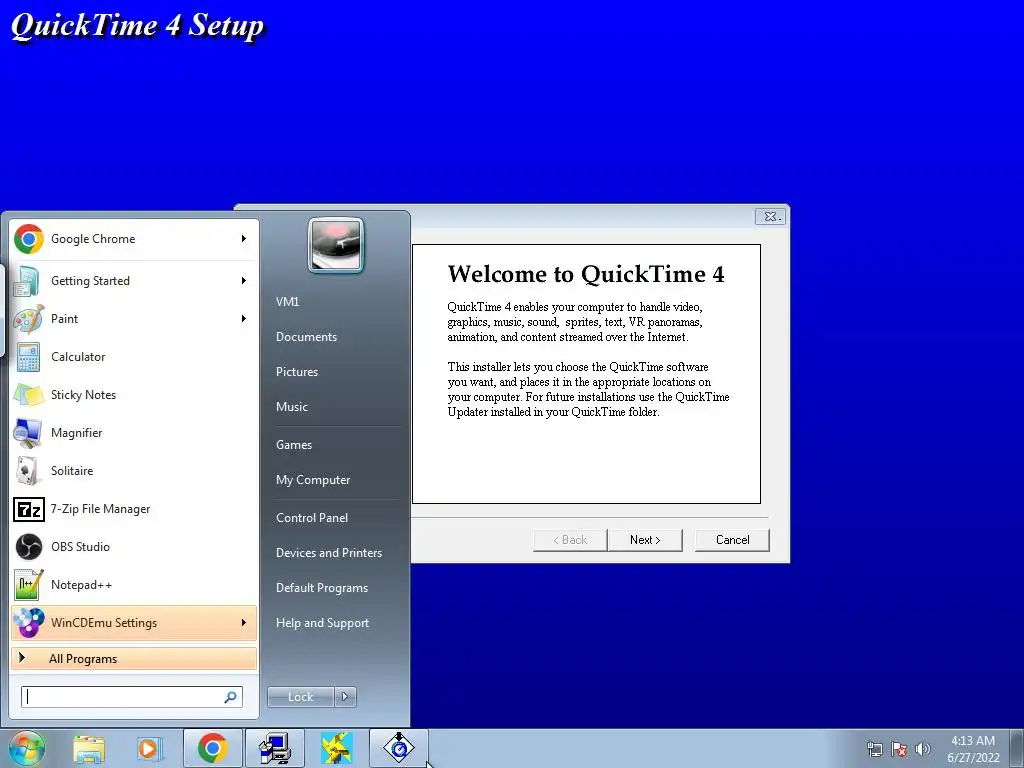Expand Google Chrome jump list arrow
This screenshot has width=1024, height=768.
[x=244, y=239]
